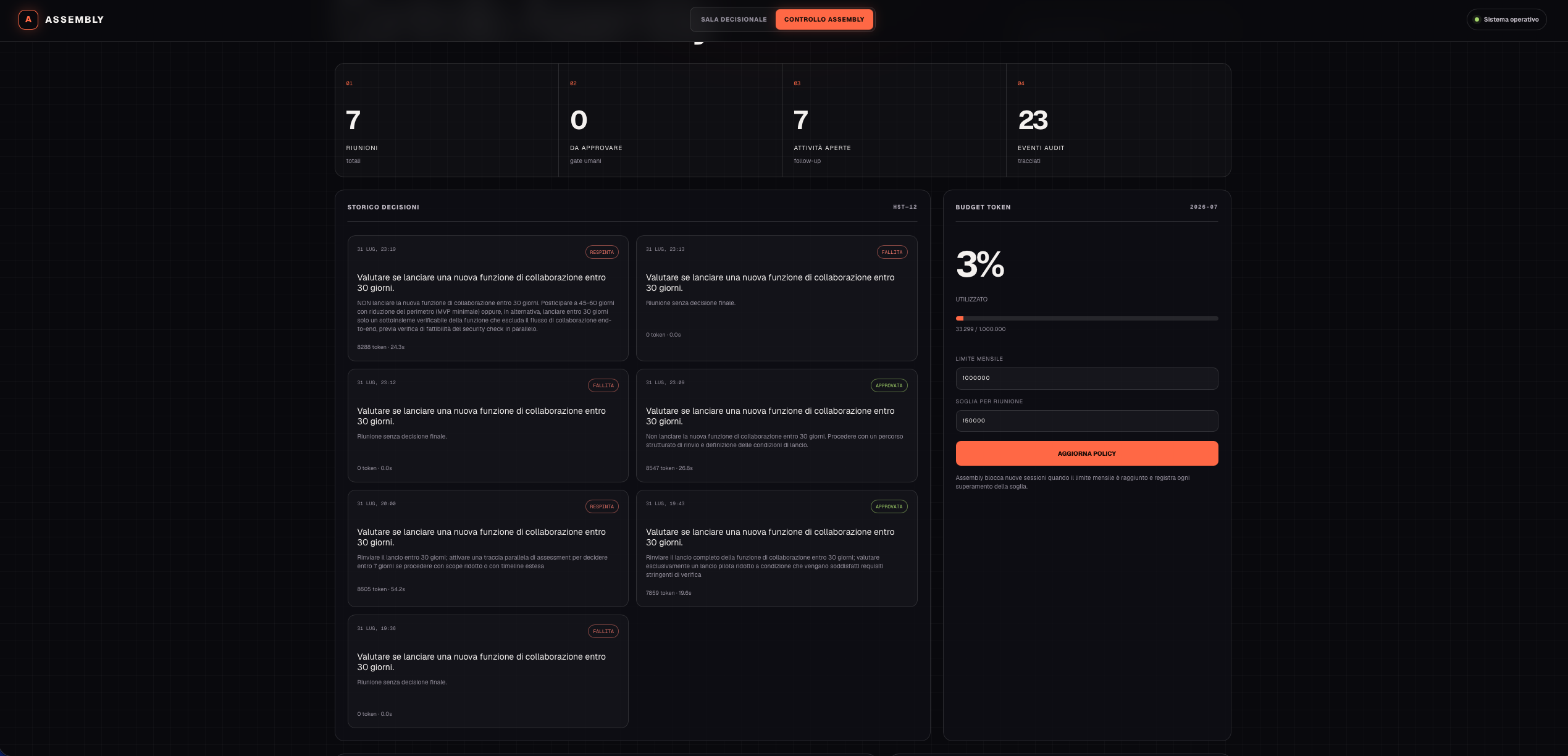1568x756 pixels.
Task: Switch to Sala Decisionale tab
Action: [734, 20]
